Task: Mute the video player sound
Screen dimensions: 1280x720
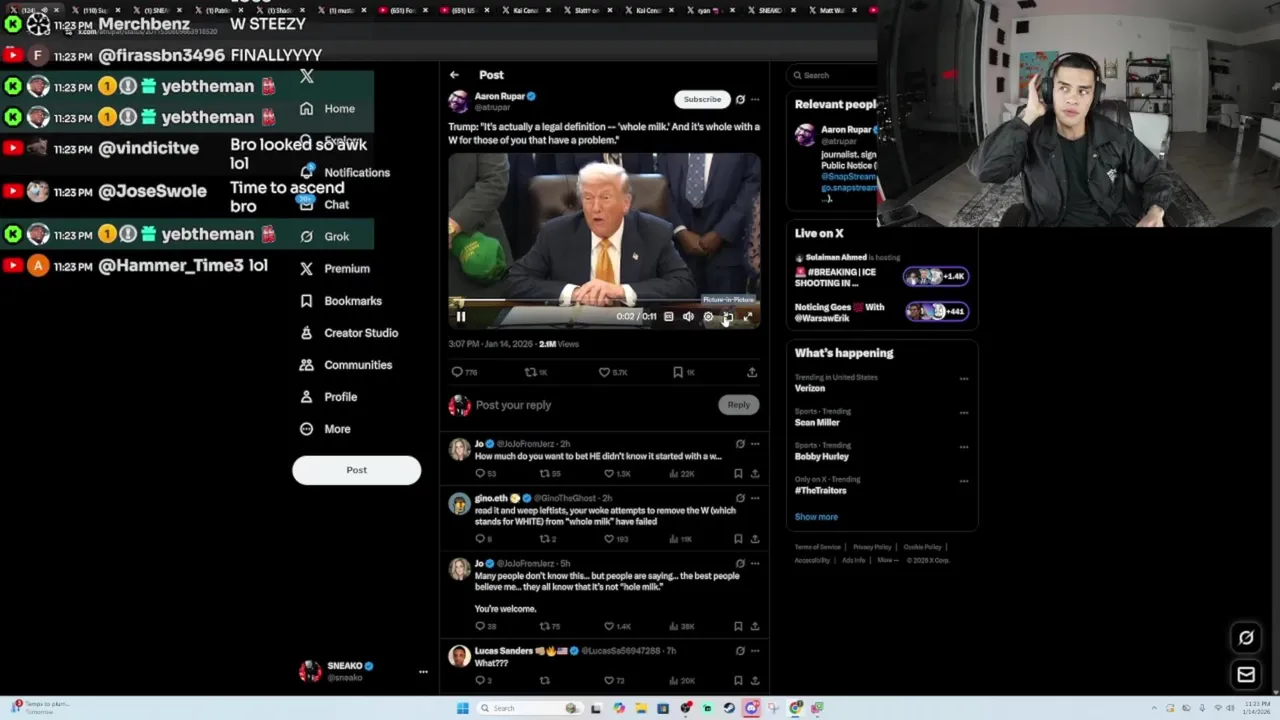Action: coord(688,317)
